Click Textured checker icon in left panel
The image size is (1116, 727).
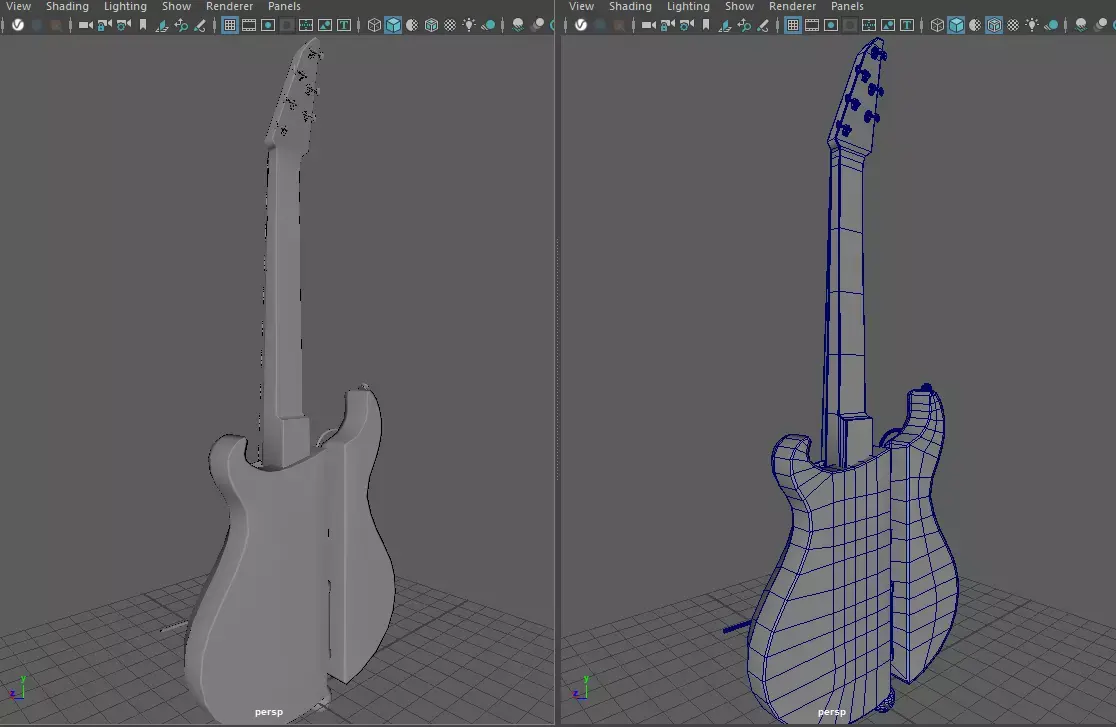click(450, 25)
